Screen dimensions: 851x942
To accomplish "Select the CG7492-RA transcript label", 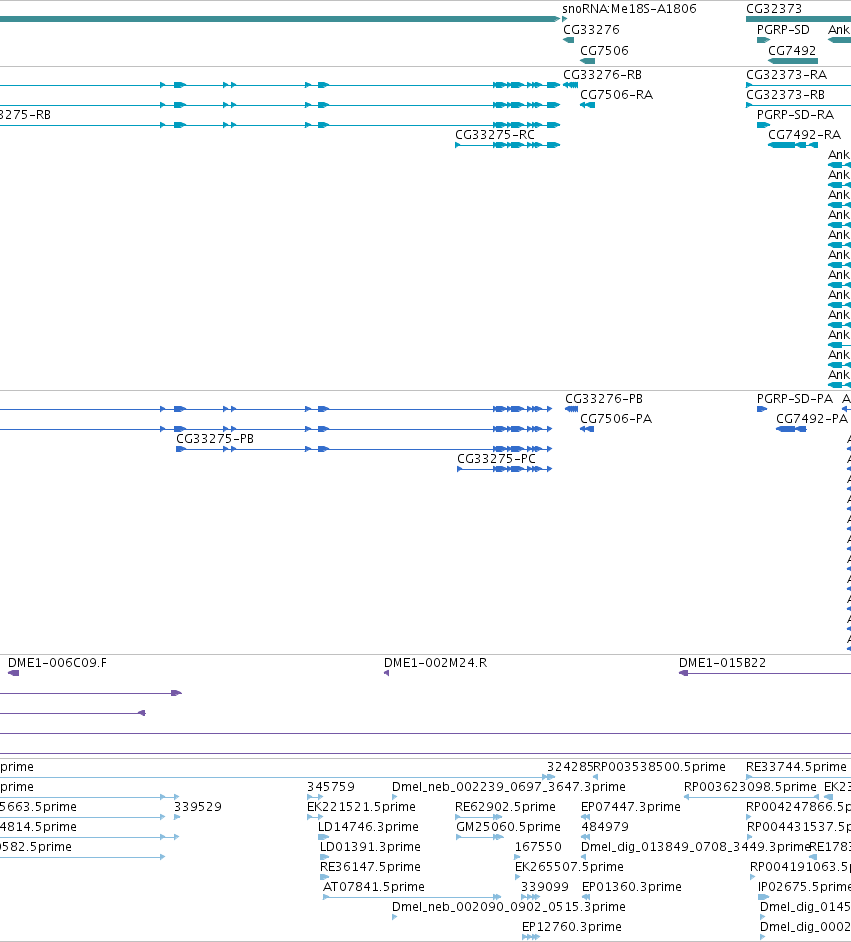I will (804, 135).
